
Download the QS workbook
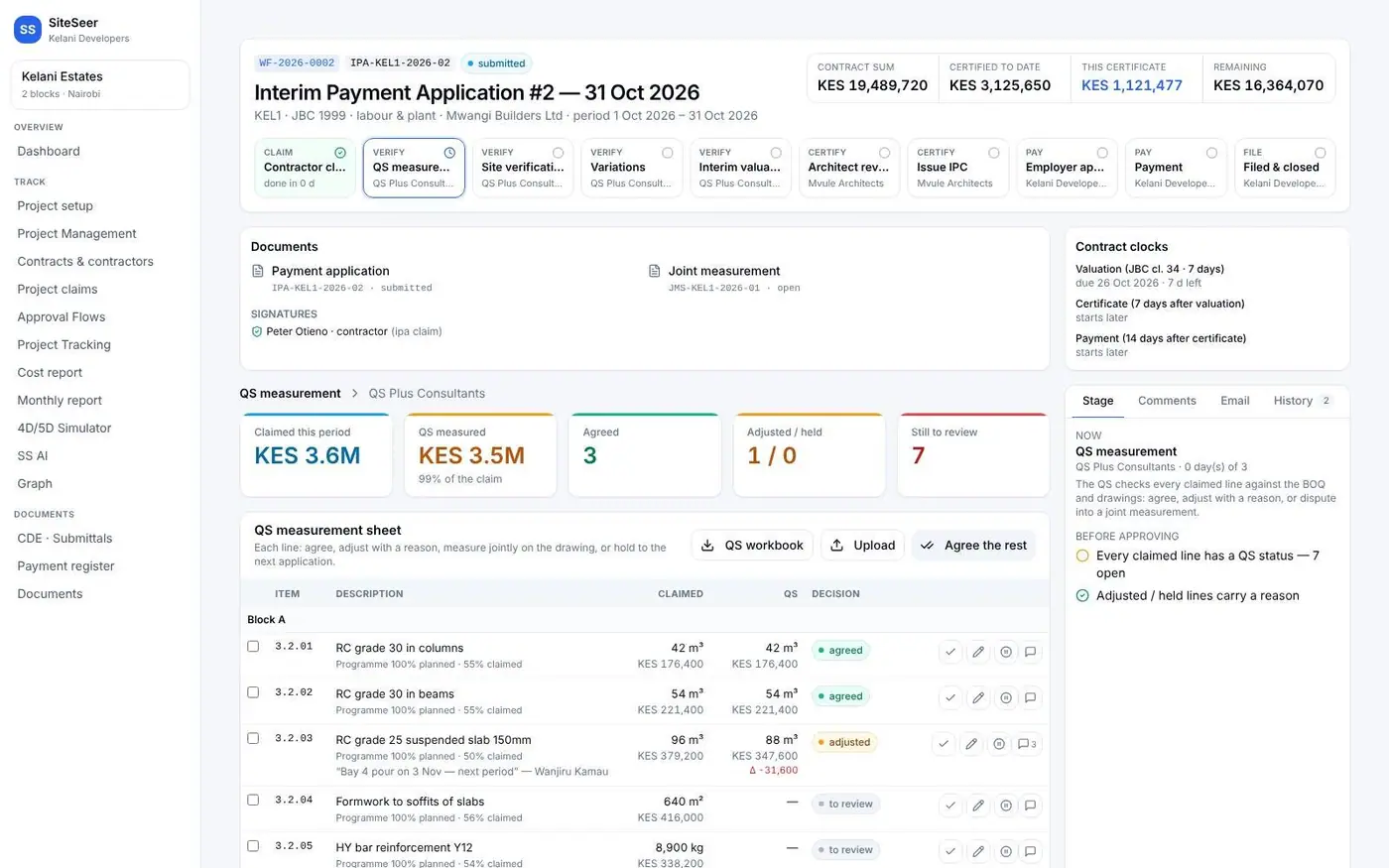pos(752,546)
